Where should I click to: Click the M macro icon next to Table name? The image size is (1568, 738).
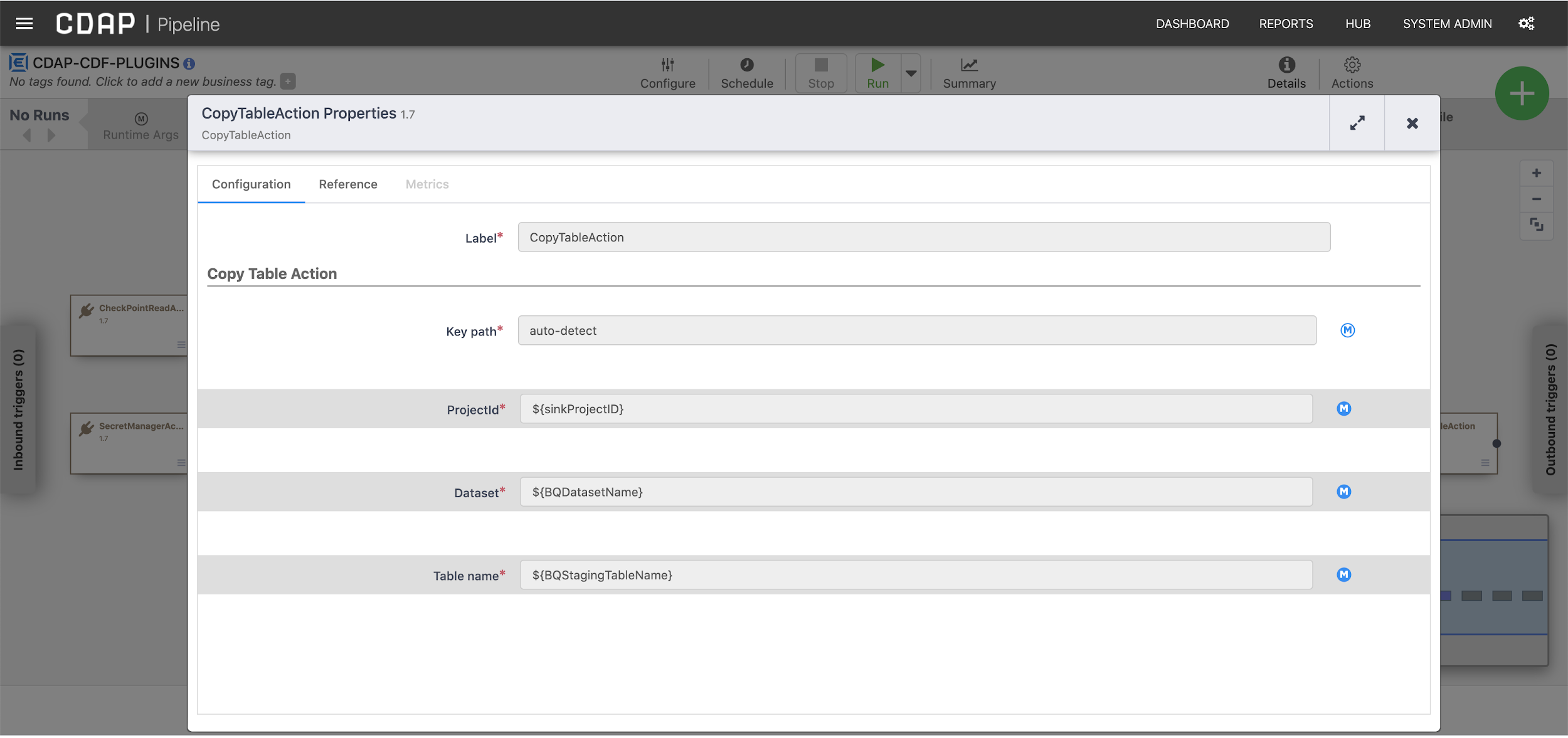pyautogui.click(x=1344, y=575)
